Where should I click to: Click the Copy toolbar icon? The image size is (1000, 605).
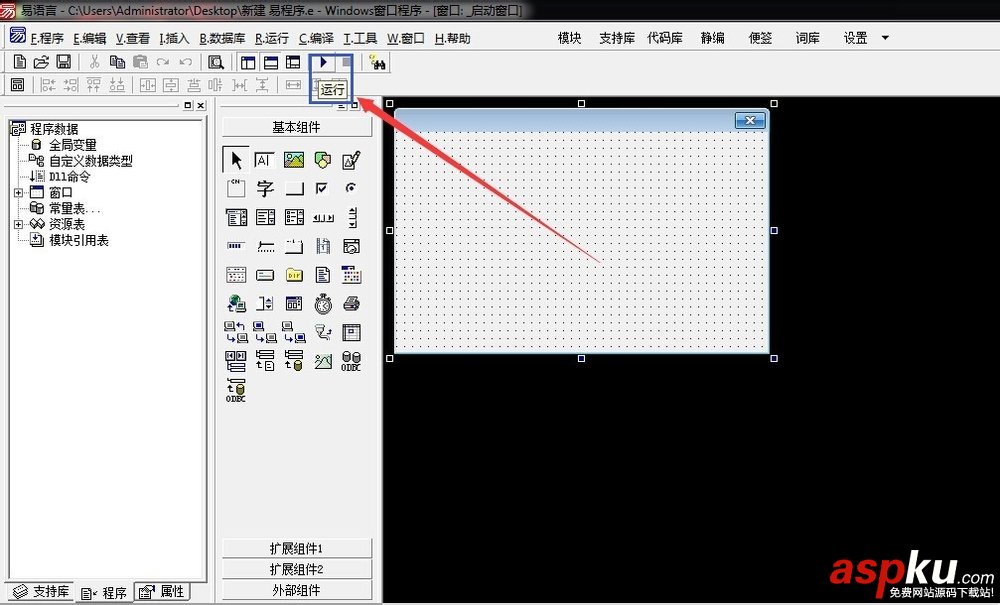tap(117, 62)
